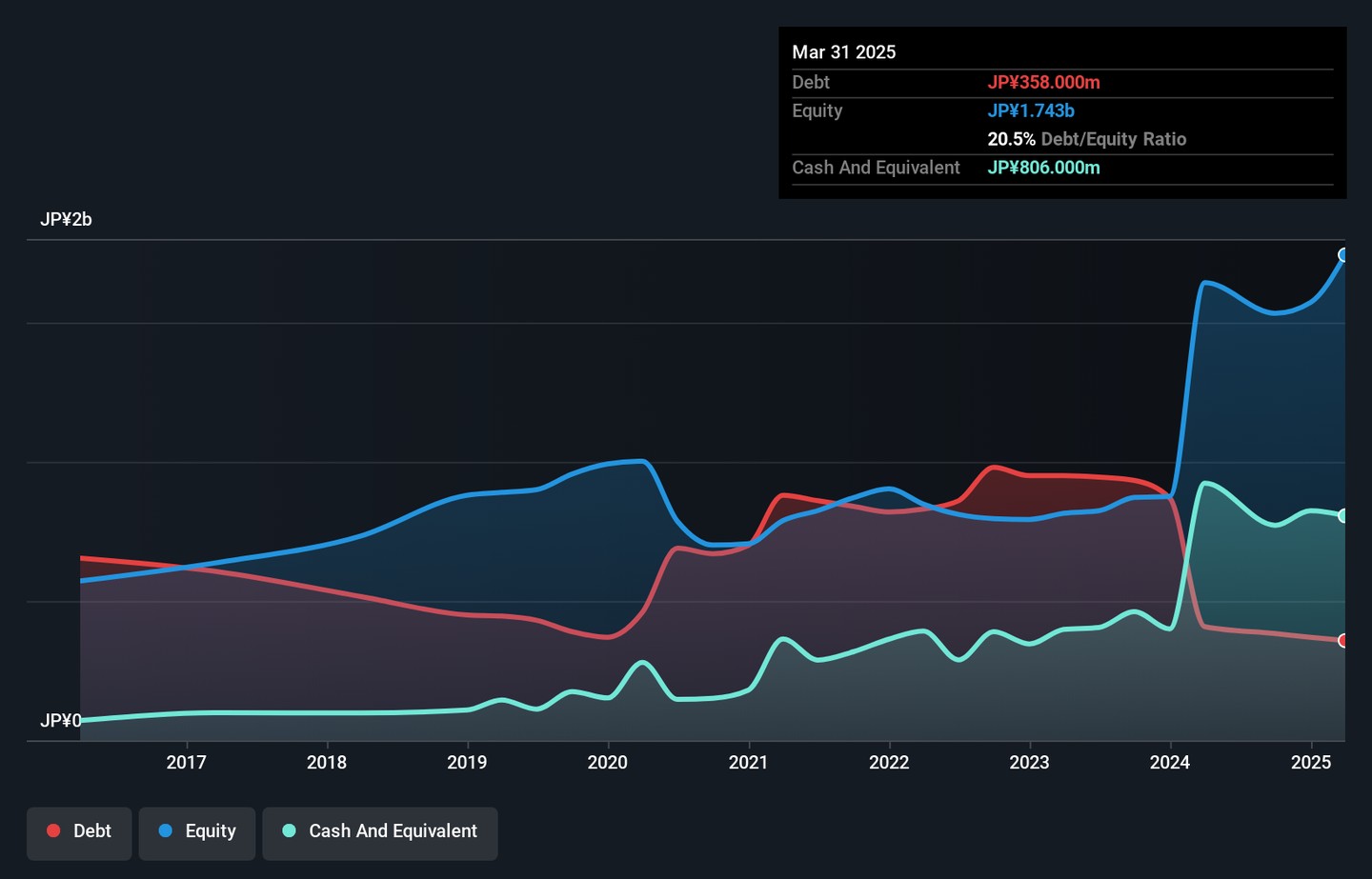Hide the Cash And Equivalent series

click(379, 833)
